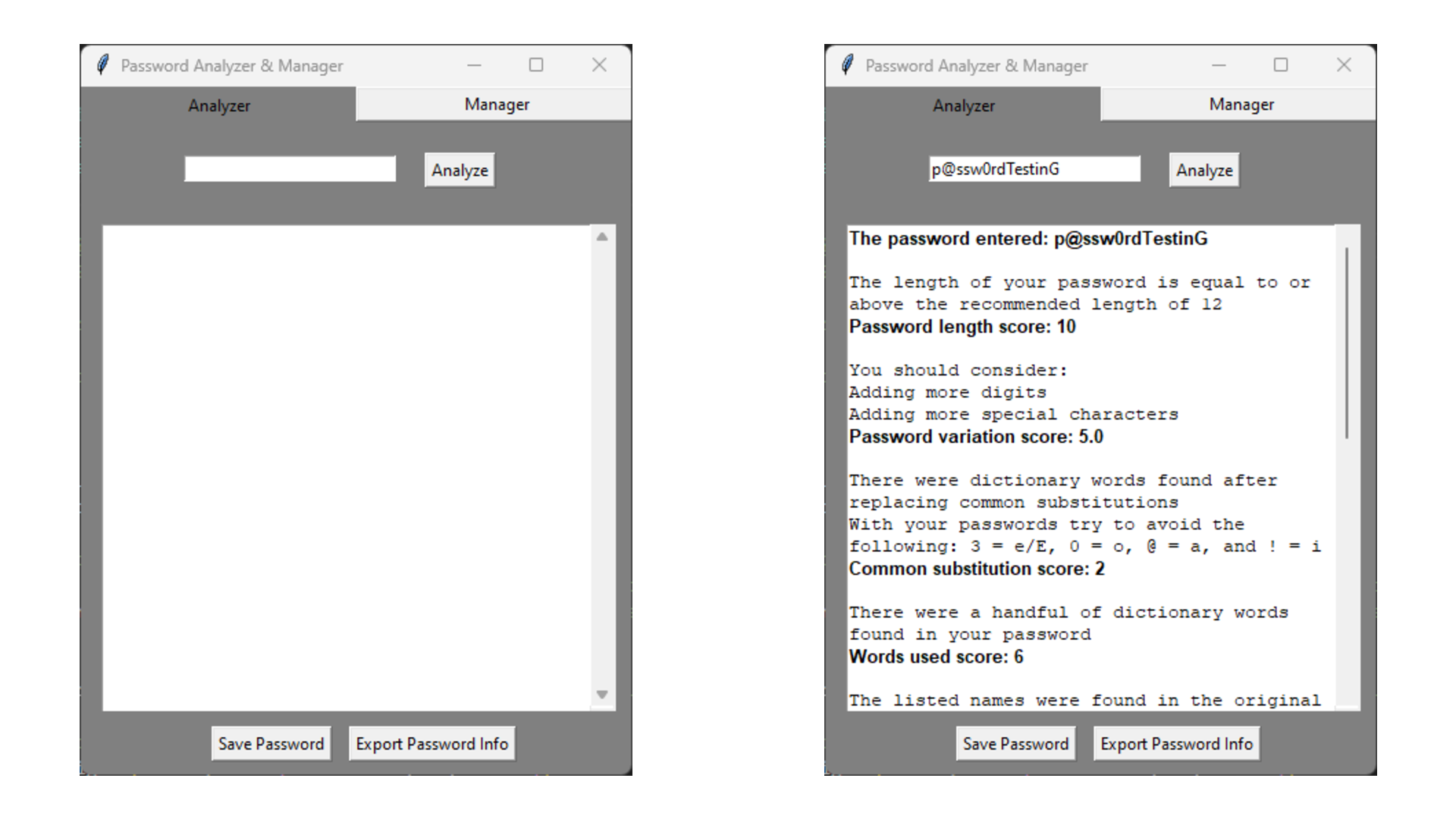This screenshot has height=819, width=1456.
Task: Export Password Info from right window
Action: (x=1176, y=744)
